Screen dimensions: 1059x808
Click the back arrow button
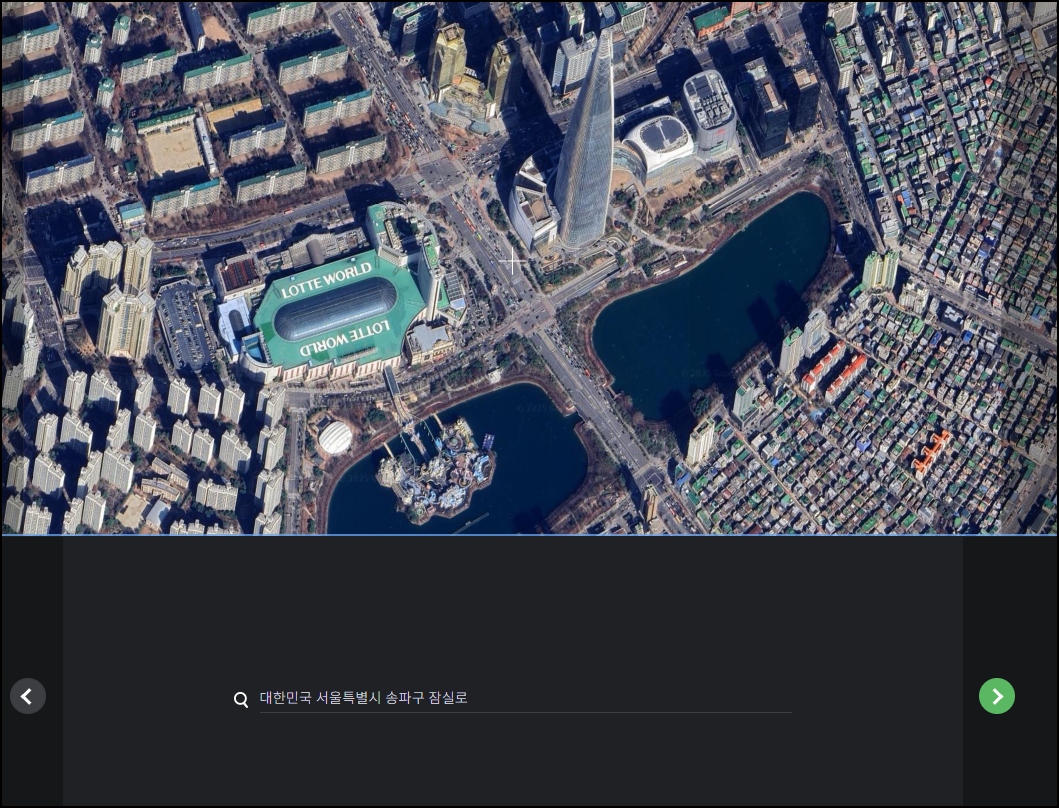(x=28, y=696)
